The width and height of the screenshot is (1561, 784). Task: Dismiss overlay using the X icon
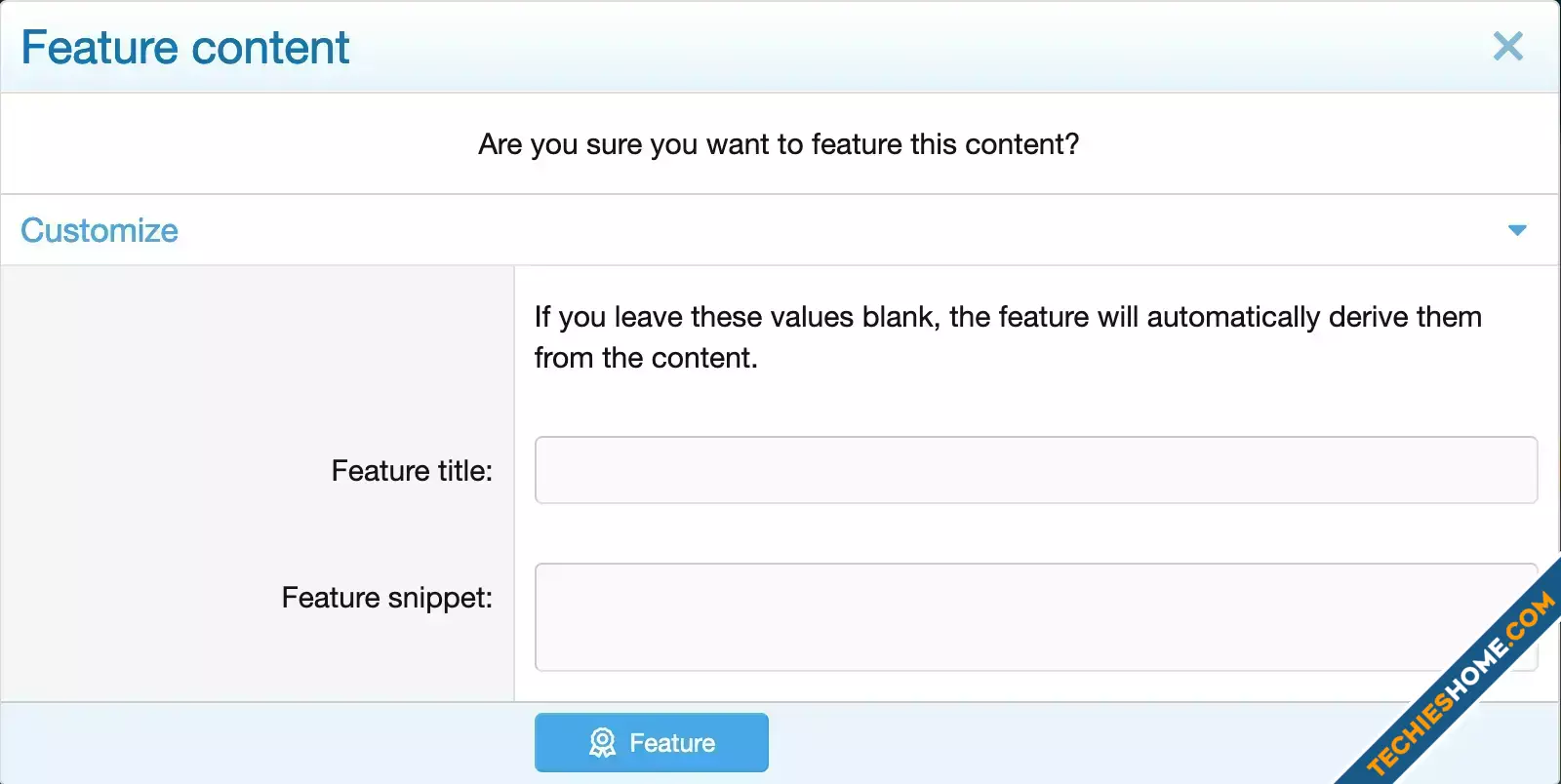click(1507, 46)
